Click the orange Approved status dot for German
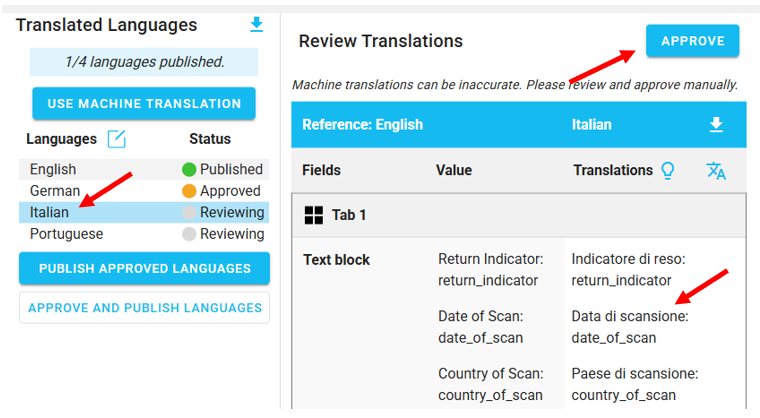 point(188,191)
